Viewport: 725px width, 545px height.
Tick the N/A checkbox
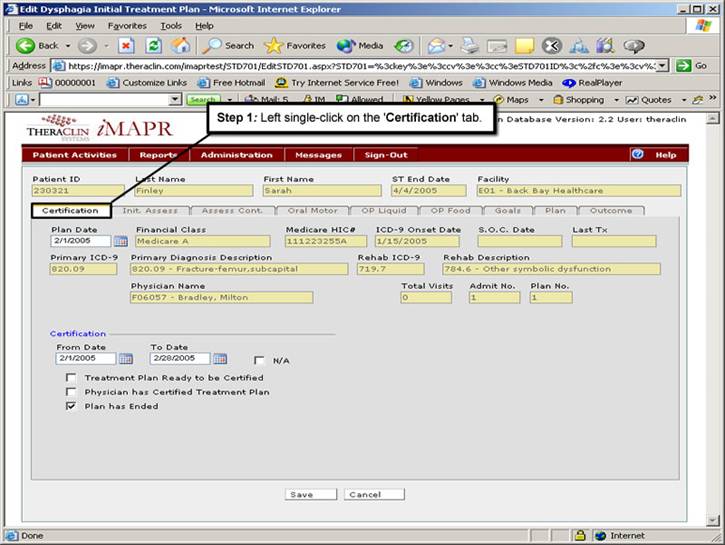tap(259, 360)
